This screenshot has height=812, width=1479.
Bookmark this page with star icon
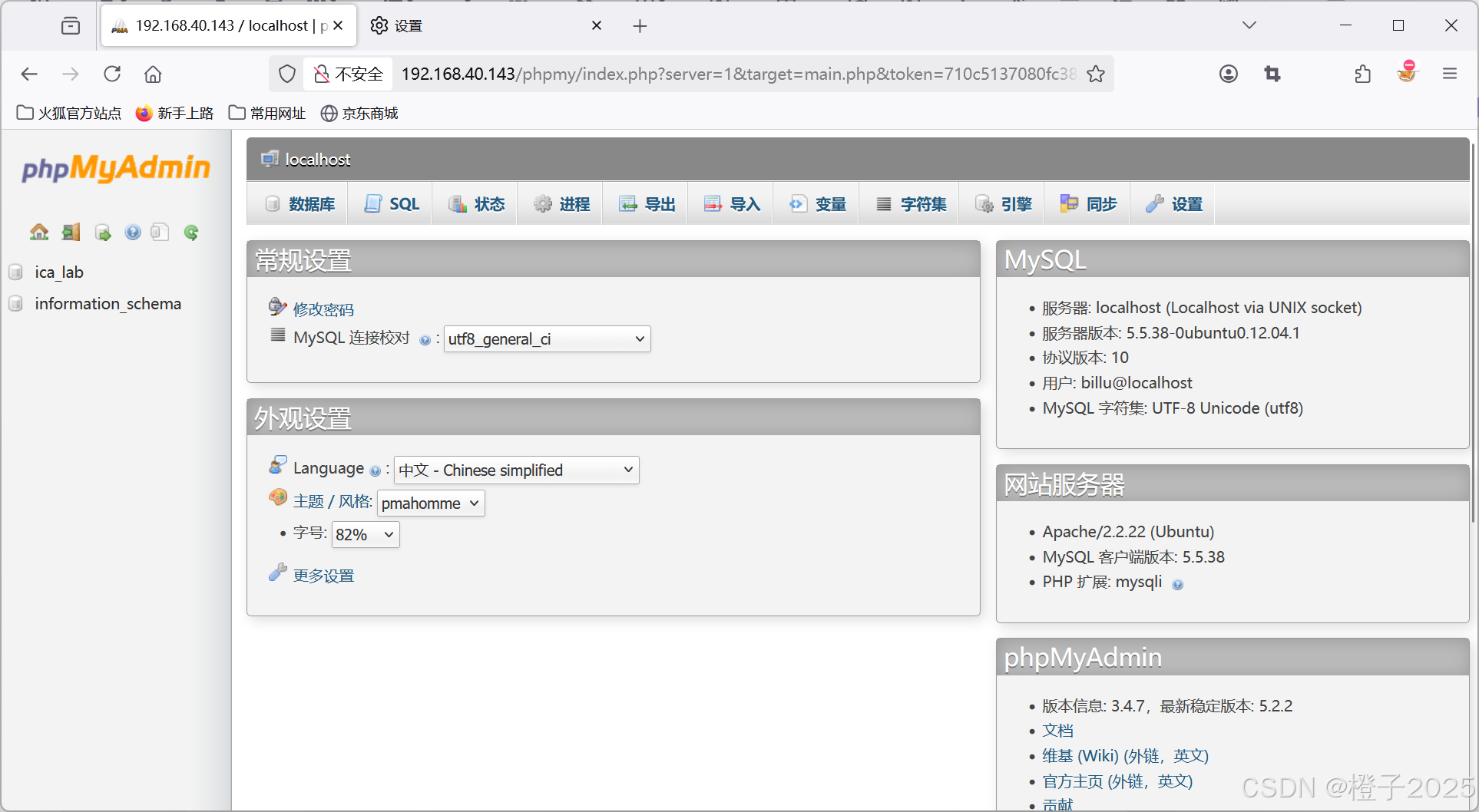(1096, 74)
